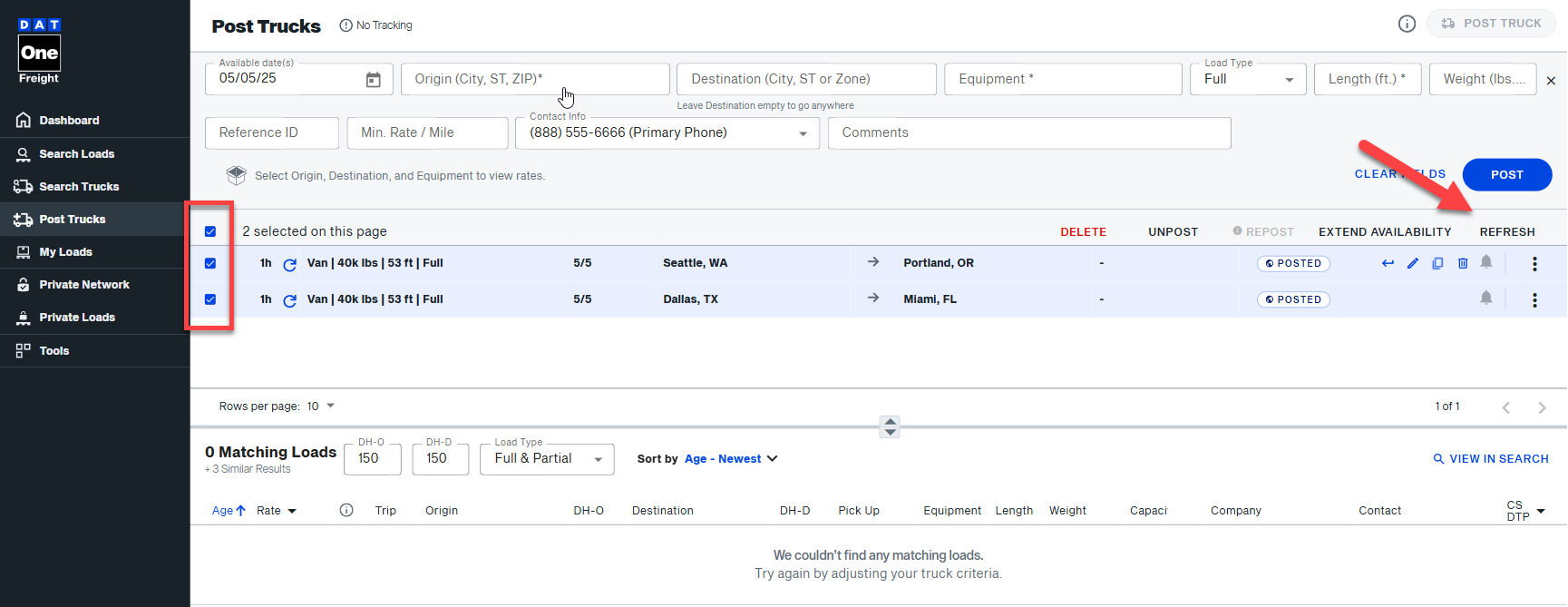The height and width of the screenshot is (607, 1568).
Task: Open more options for Dallas row
Action: click(1534, 300)
